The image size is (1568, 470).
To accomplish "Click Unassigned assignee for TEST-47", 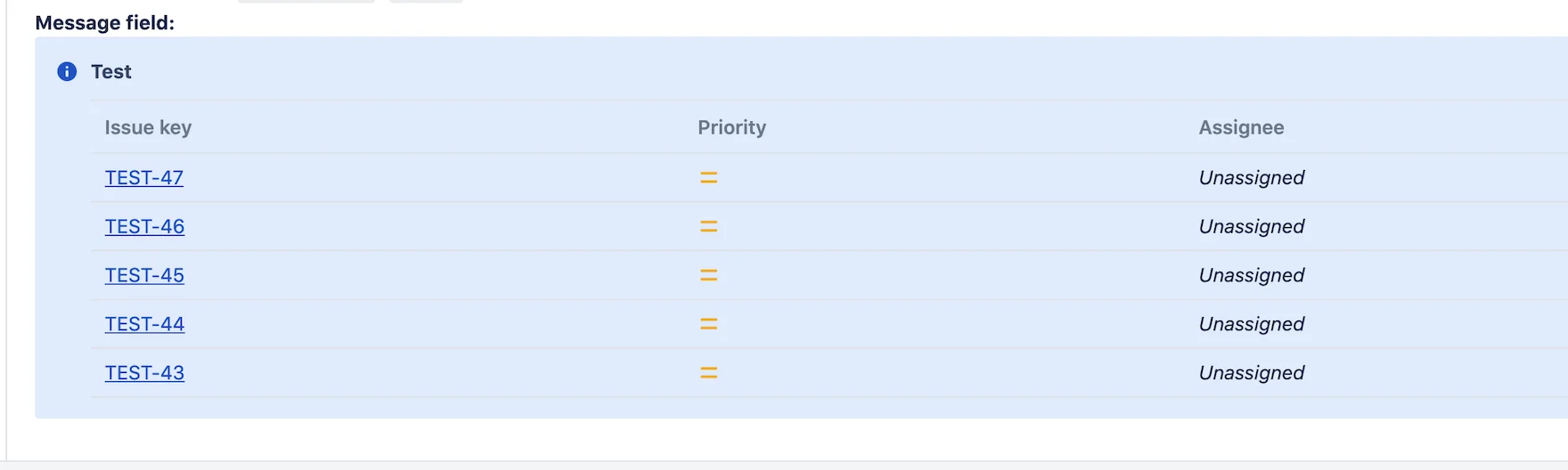I will click(x=1251, y=178).
